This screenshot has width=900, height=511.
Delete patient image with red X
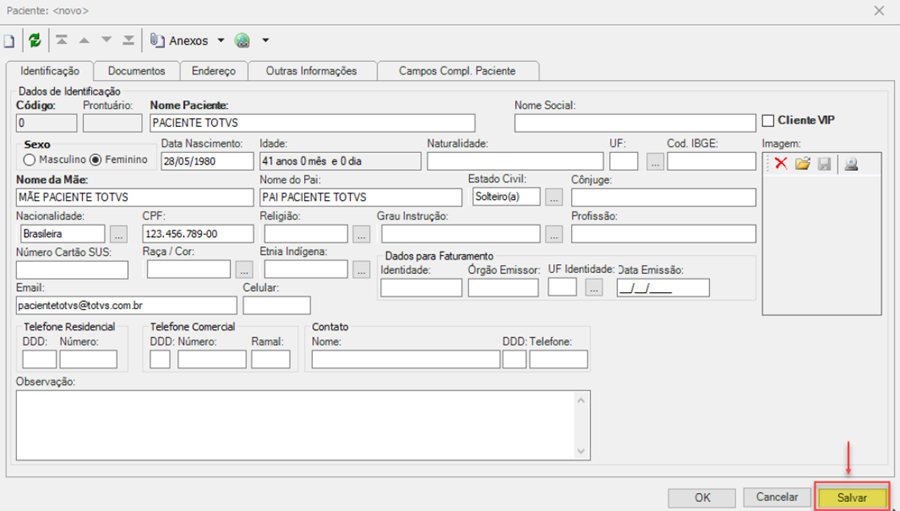tap(781, 164)
